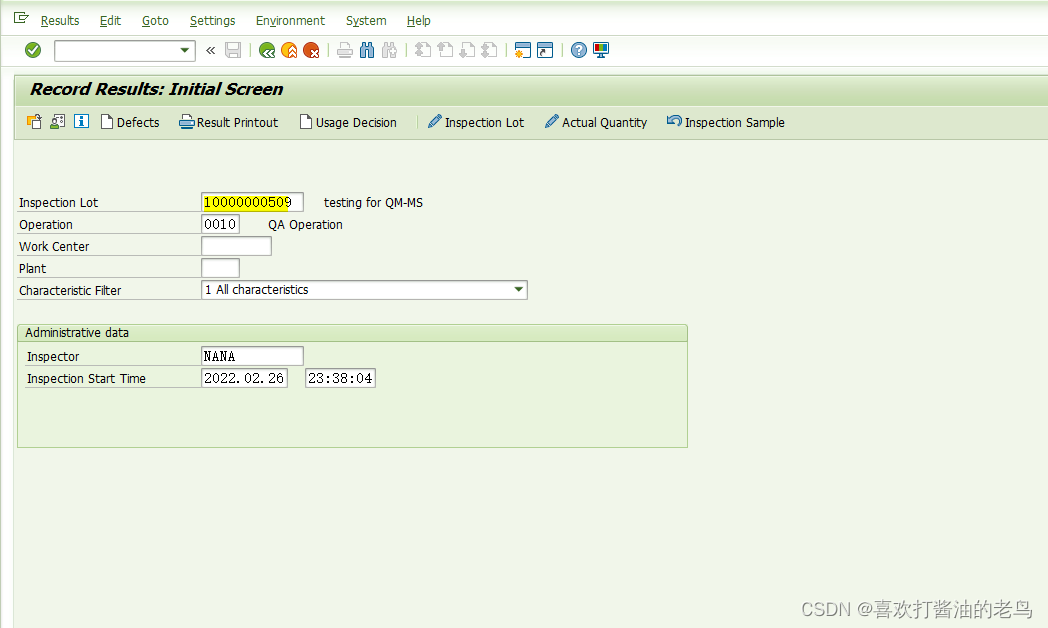The height and width of the screenshot is (628, 1048).
Task: Click the First Page icon
Action: click(x=422, y=50)
